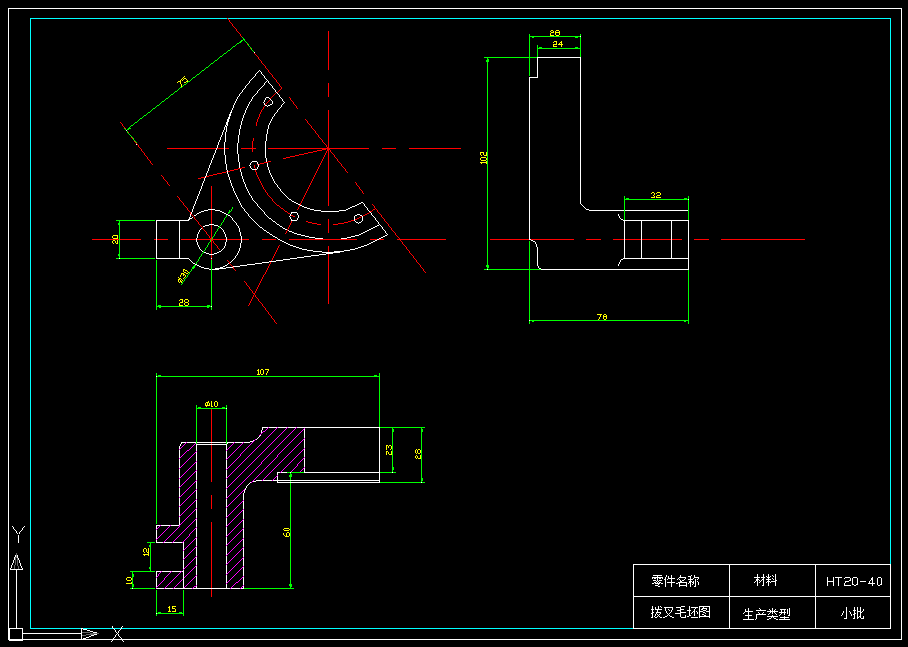This screenshot has height=647, width=908.
Task: Click the "材料" title block cell
Action: tap(772, 580)
